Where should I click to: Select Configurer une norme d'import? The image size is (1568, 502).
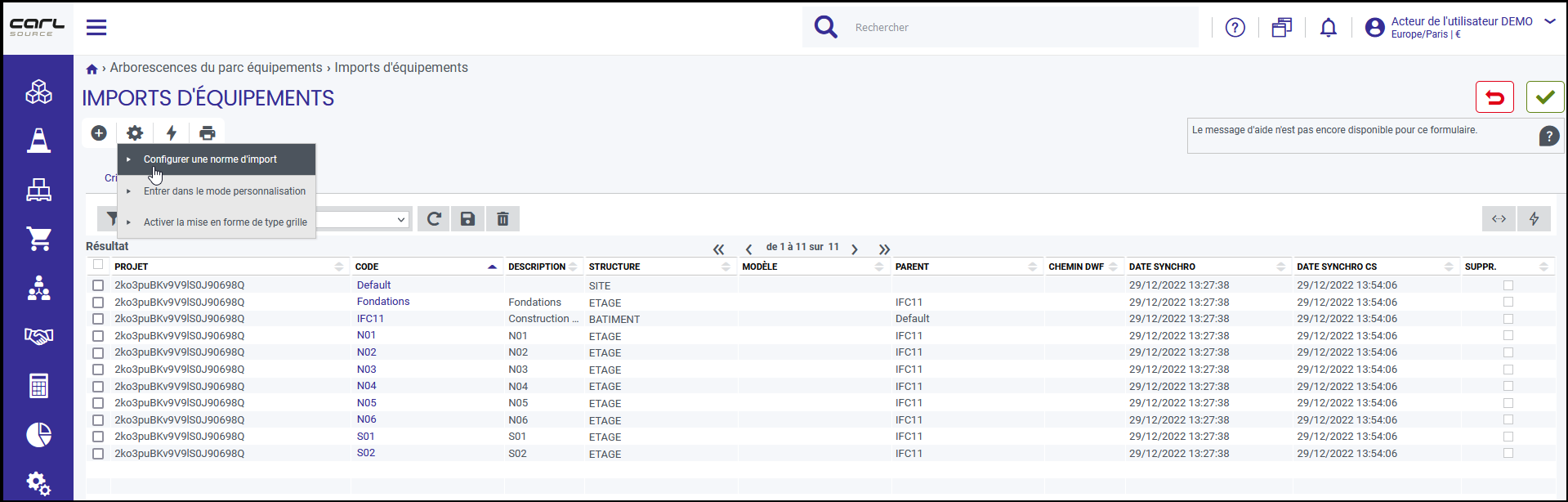click(x=210, y=159)
